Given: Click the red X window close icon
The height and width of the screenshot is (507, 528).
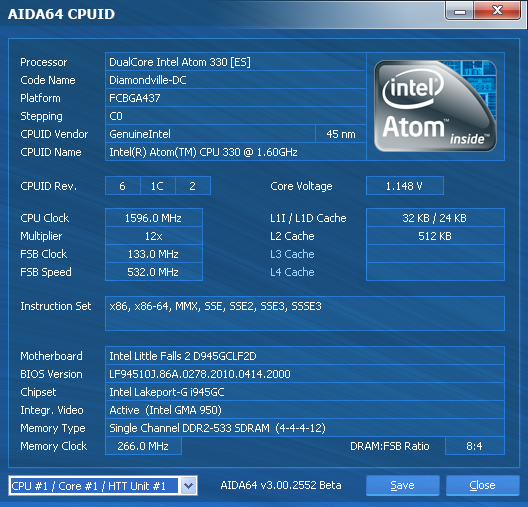Looking at the screenshot, I should [497, 11].
